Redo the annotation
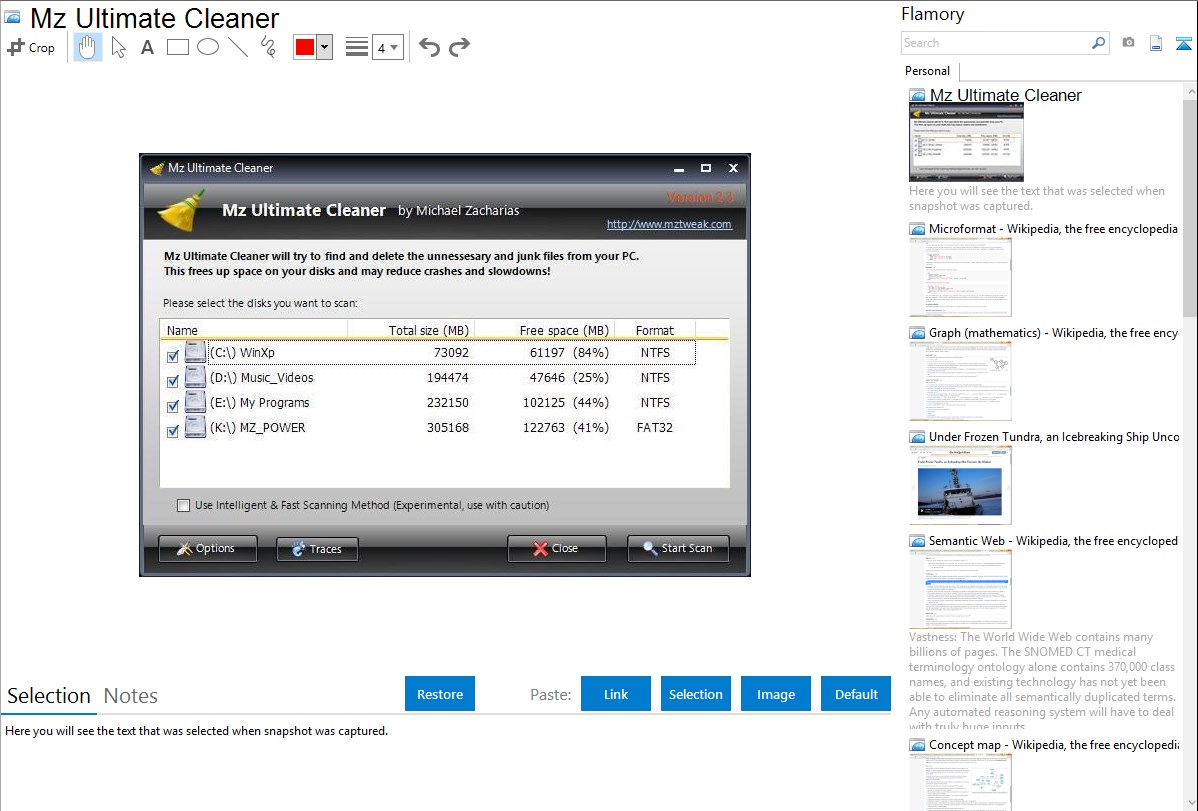The height and width of the screenshot is (811, 1198). pos(459,47)
